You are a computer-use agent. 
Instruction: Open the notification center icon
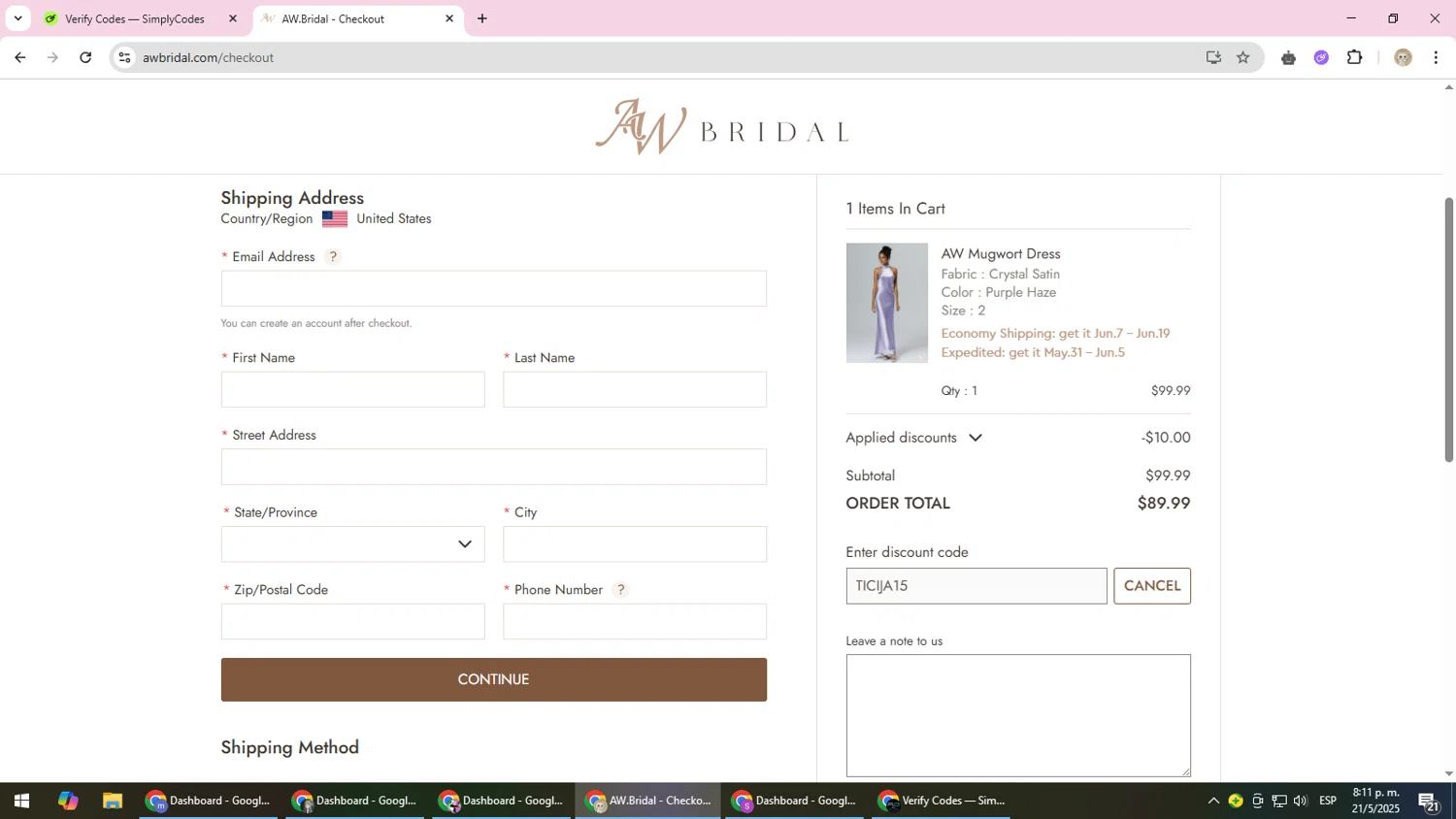1429,801
